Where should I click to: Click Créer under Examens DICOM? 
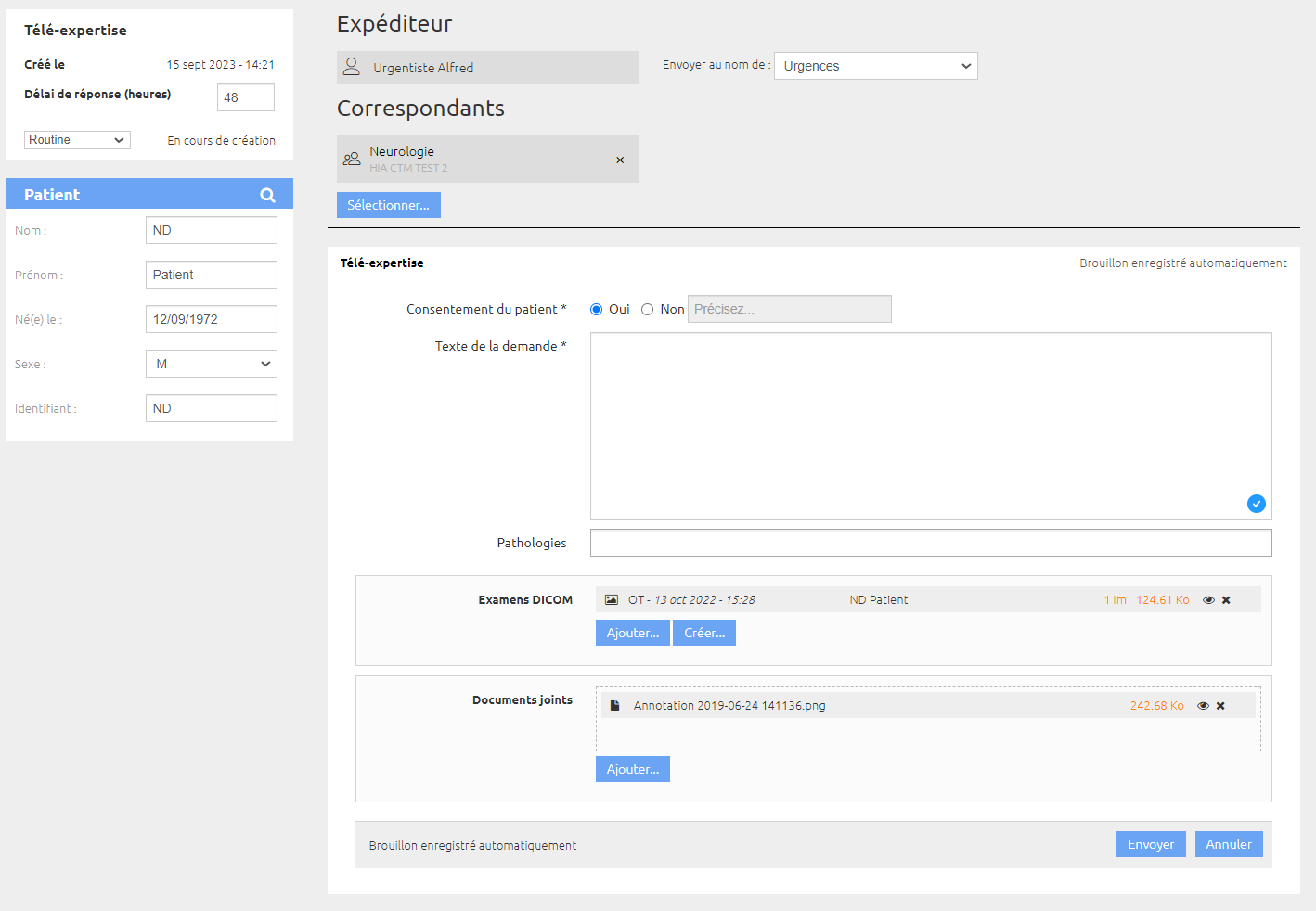tap(704, 633)
